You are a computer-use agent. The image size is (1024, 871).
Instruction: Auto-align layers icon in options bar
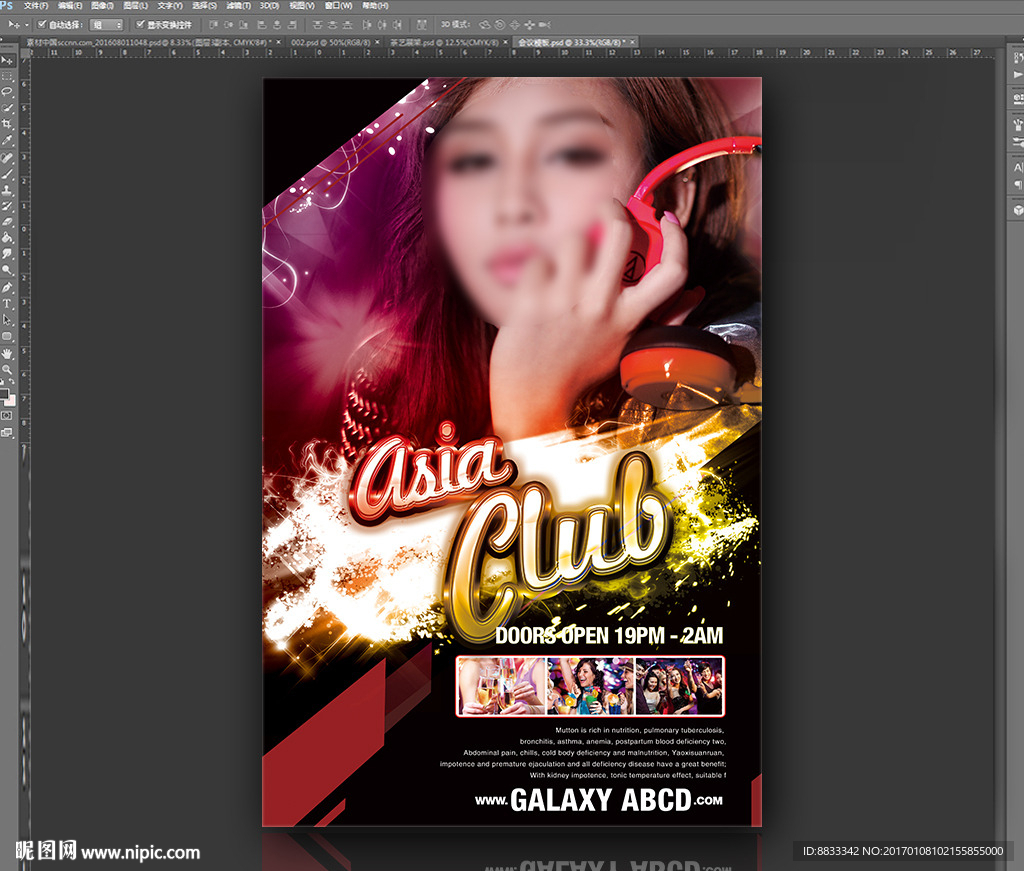pyautogui.click(x=422, y=25)
